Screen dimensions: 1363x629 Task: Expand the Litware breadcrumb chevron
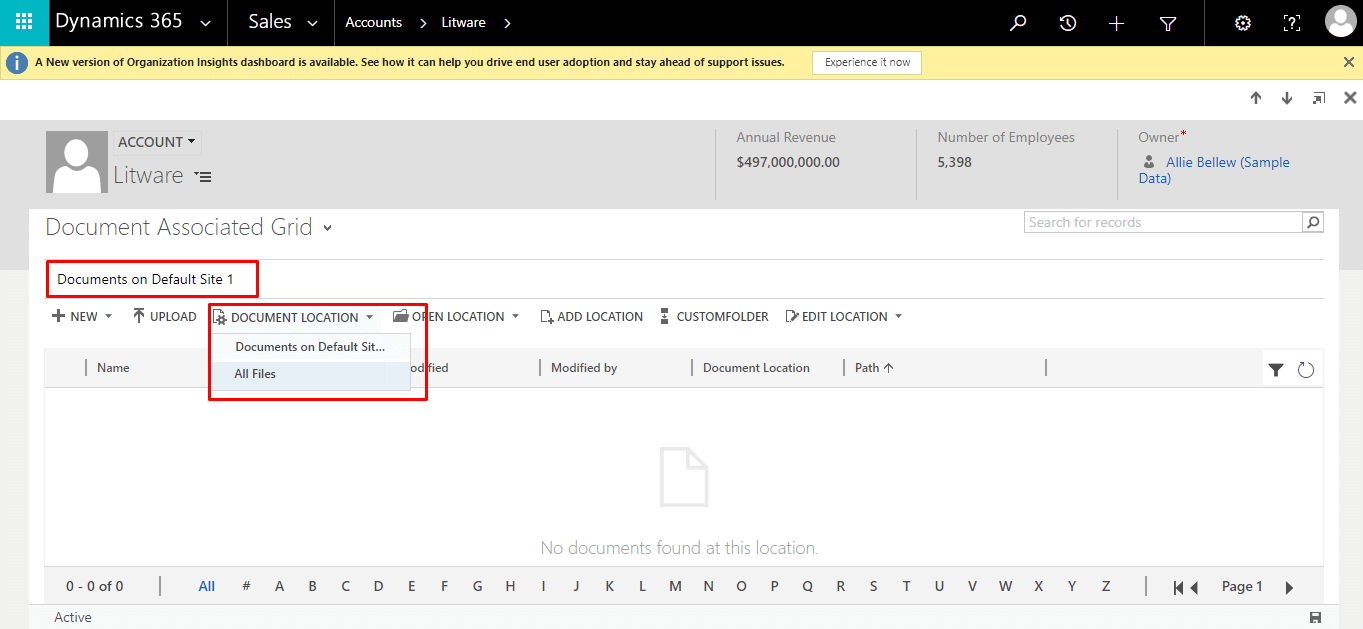point(507,23)
